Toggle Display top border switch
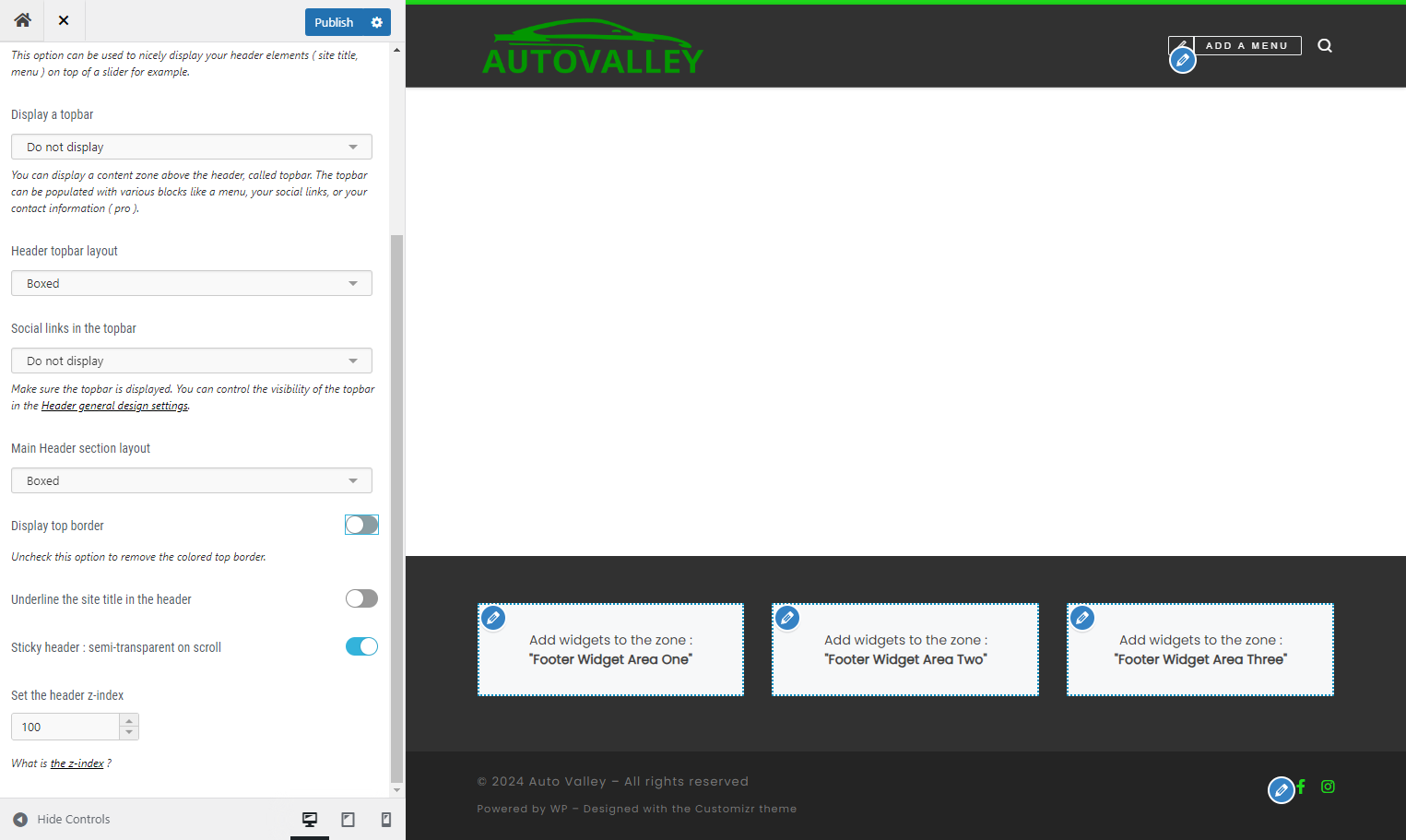Screen dimensions: 1406x840 click(361, 525)
